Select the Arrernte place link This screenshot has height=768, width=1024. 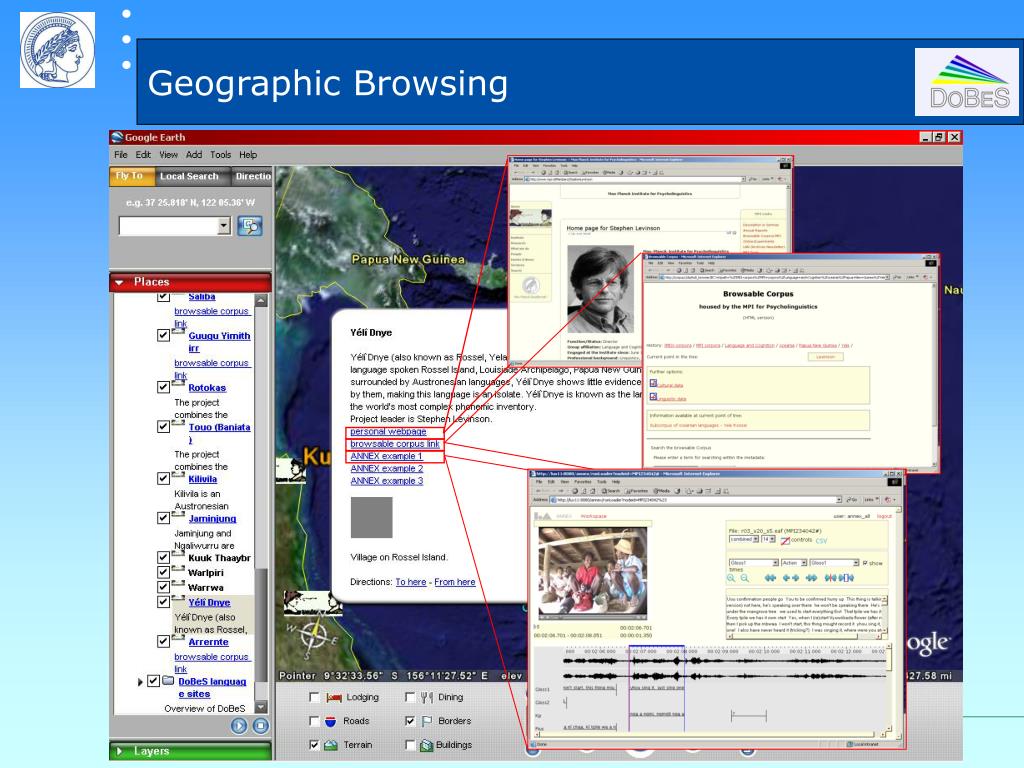pos(208,642)
